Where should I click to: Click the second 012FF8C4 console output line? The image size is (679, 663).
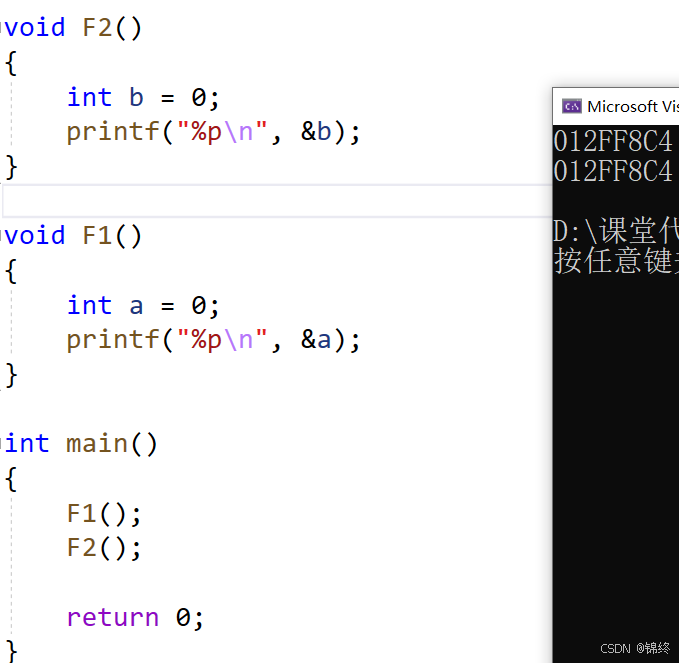613,171
